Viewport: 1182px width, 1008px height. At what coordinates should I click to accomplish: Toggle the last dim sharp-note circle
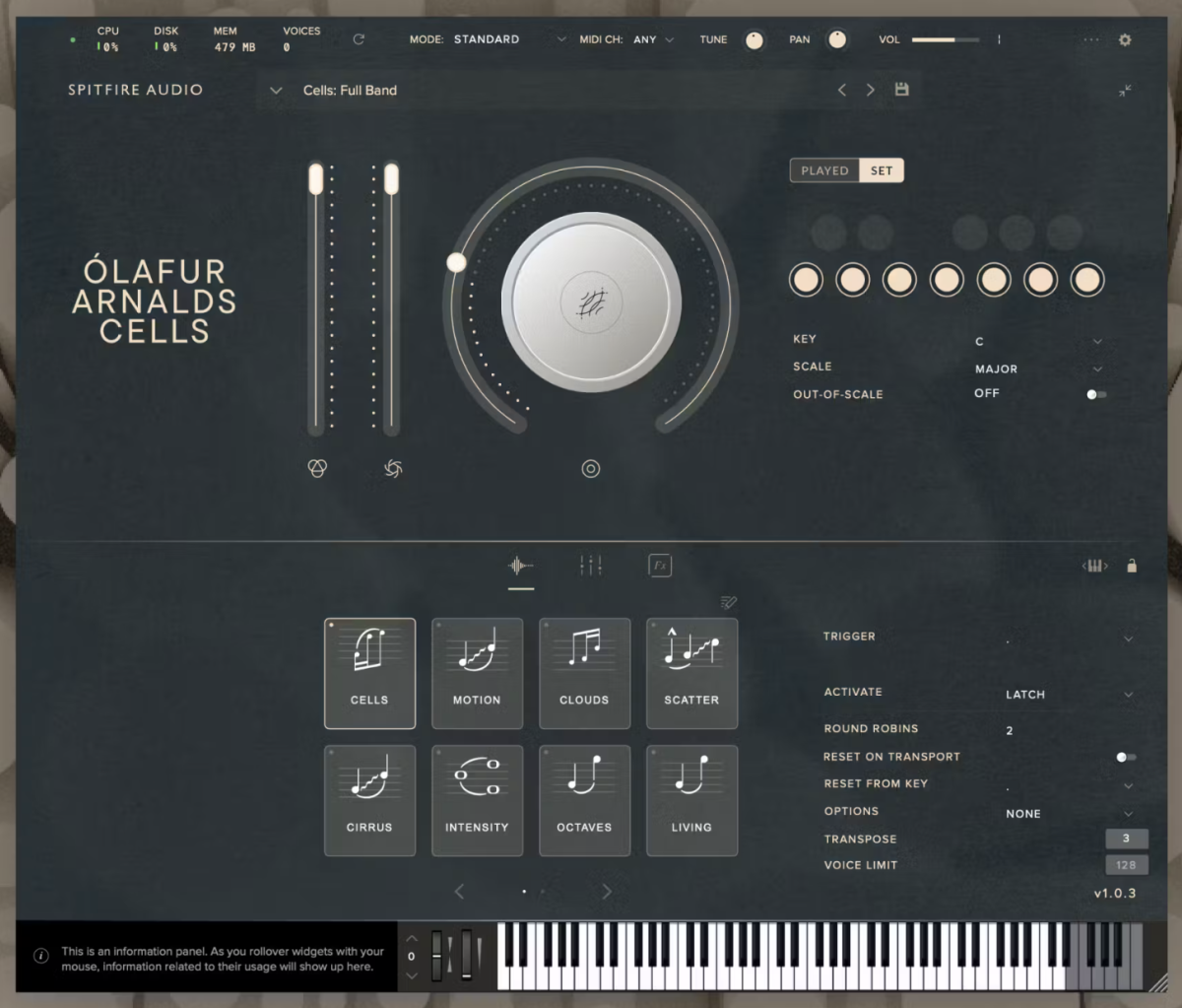(1065, 234)
